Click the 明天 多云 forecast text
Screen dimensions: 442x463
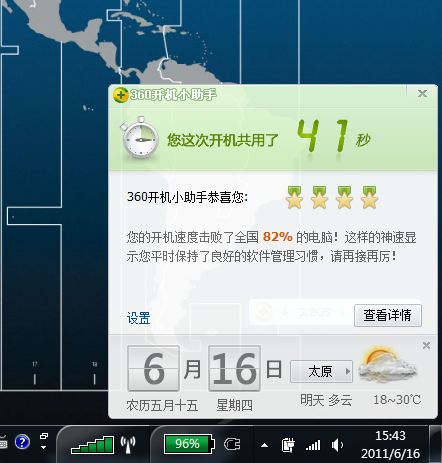click(326, 400)
